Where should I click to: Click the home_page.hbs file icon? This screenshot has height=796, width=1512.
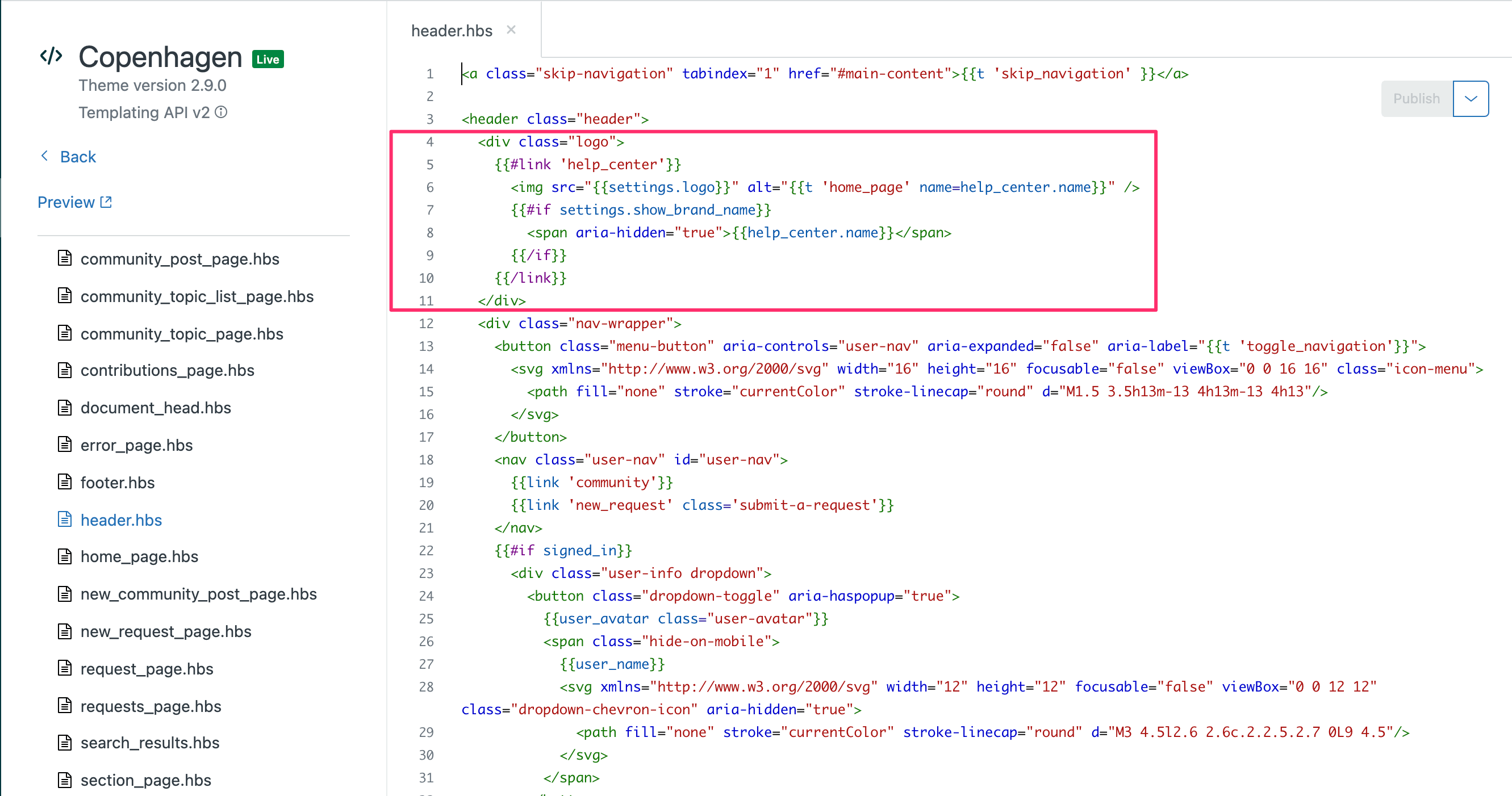coord(65,556)
